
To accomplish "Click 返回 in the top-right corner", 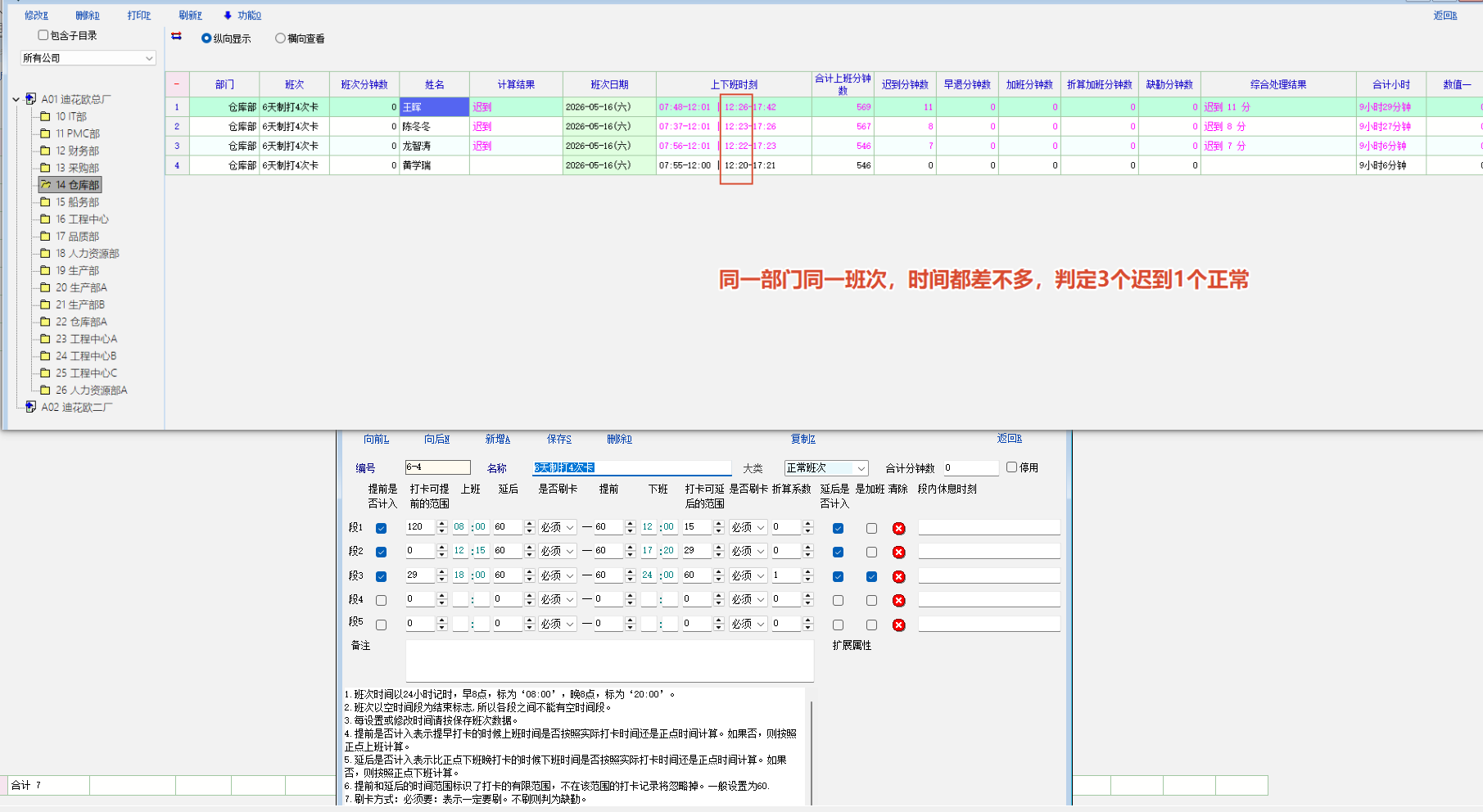I will tap(1445, 16).
